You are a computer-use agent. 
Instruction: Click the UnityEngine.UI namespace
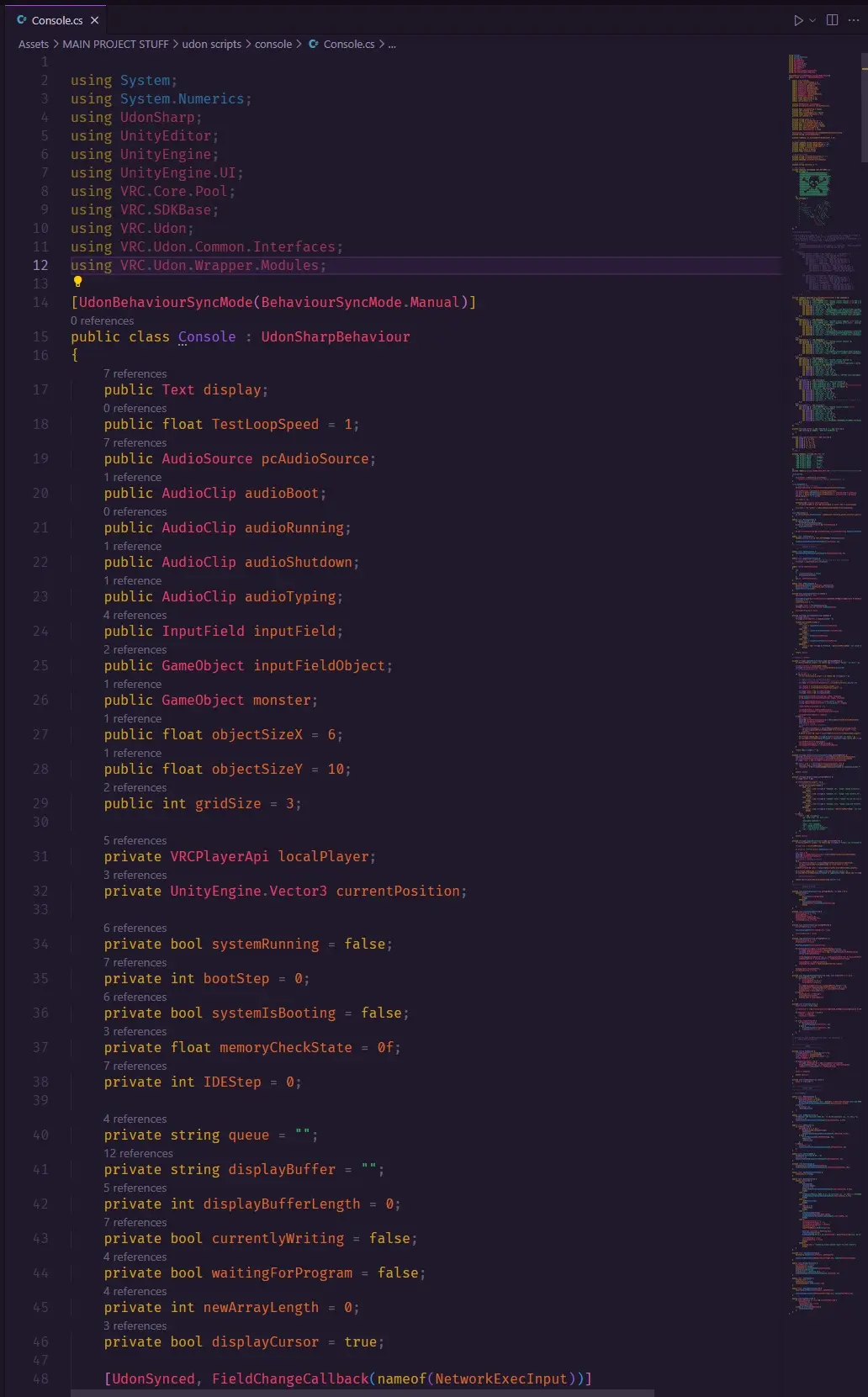[178, 172]
